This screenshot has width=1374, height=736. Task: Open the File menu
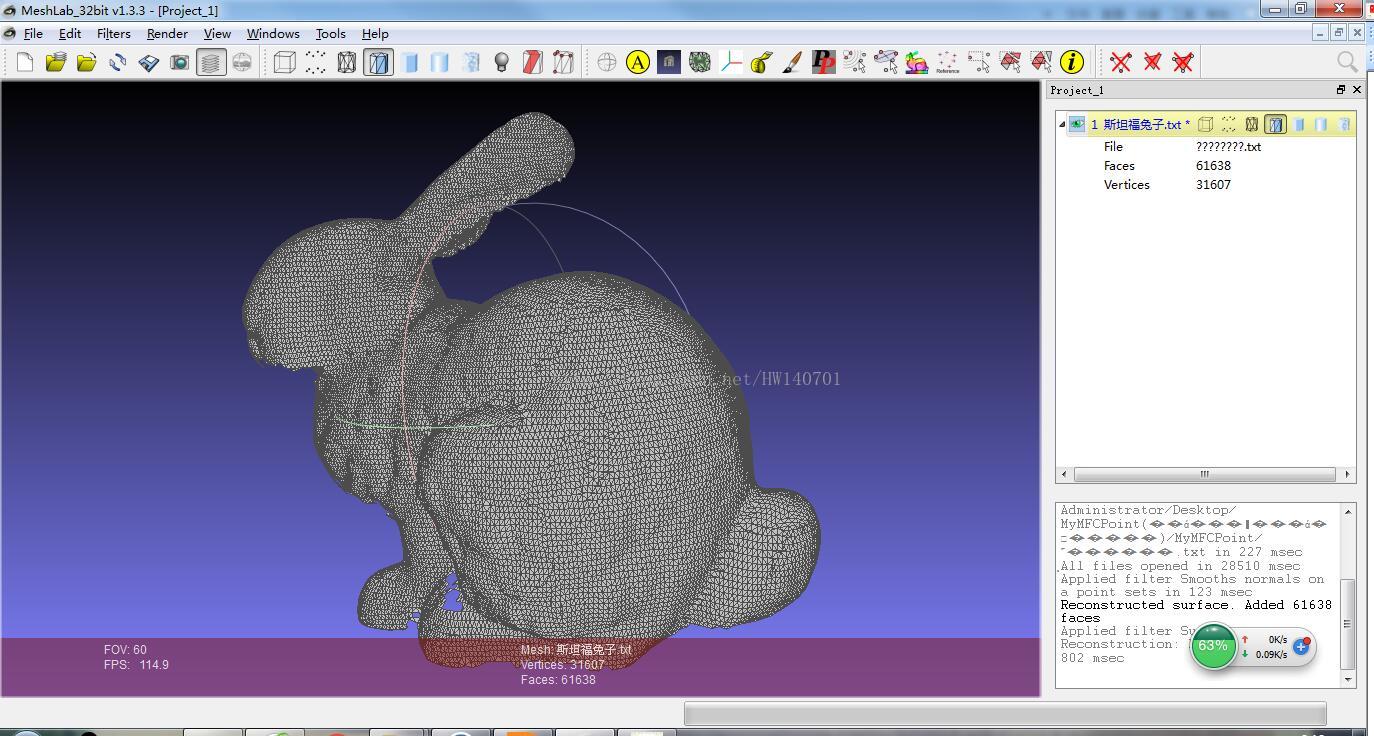pyautogui.click(x=33, y=33)
